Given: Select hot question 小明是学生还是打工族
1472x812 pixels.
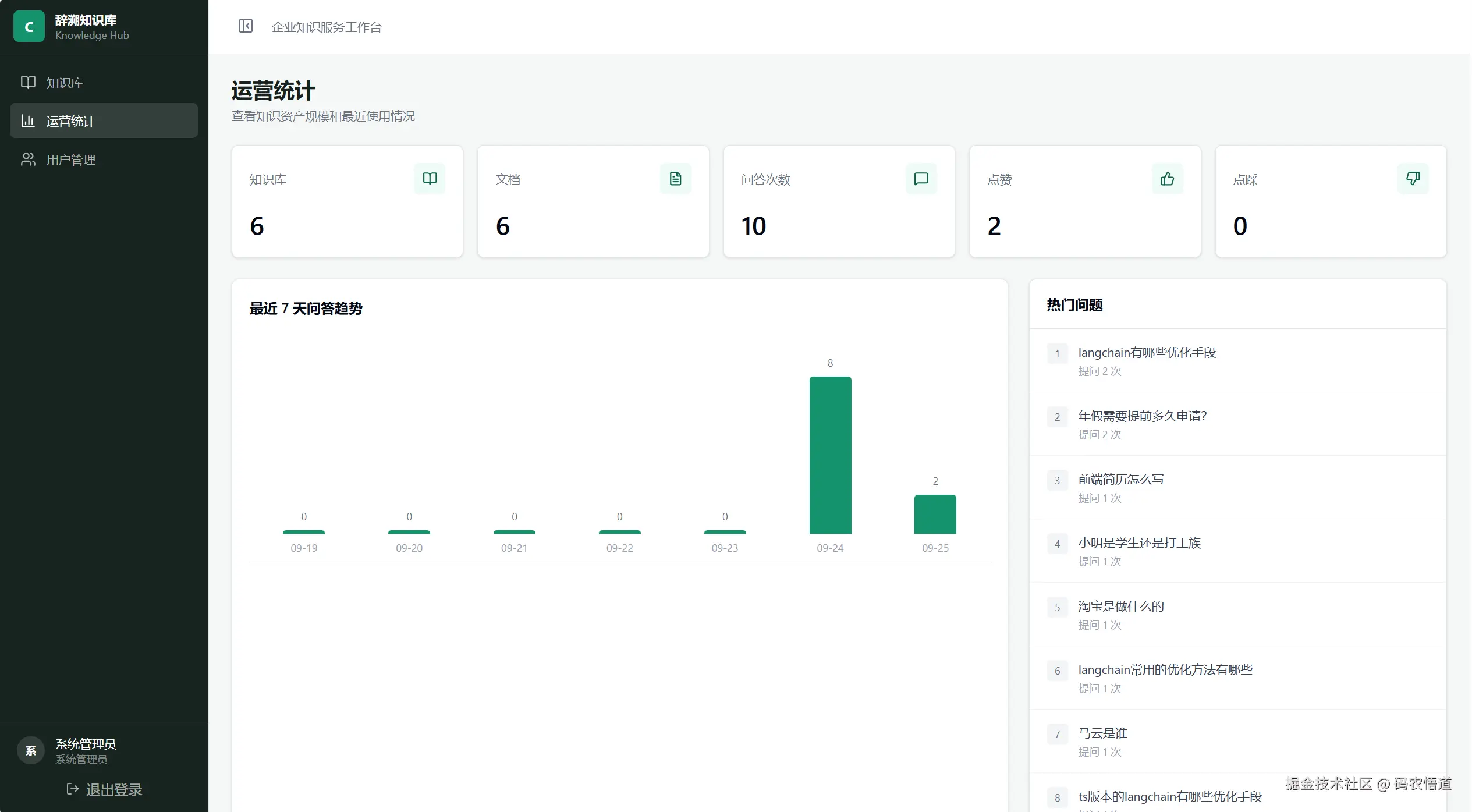Looking at the screenshot, I should (x=1238, y=551).
